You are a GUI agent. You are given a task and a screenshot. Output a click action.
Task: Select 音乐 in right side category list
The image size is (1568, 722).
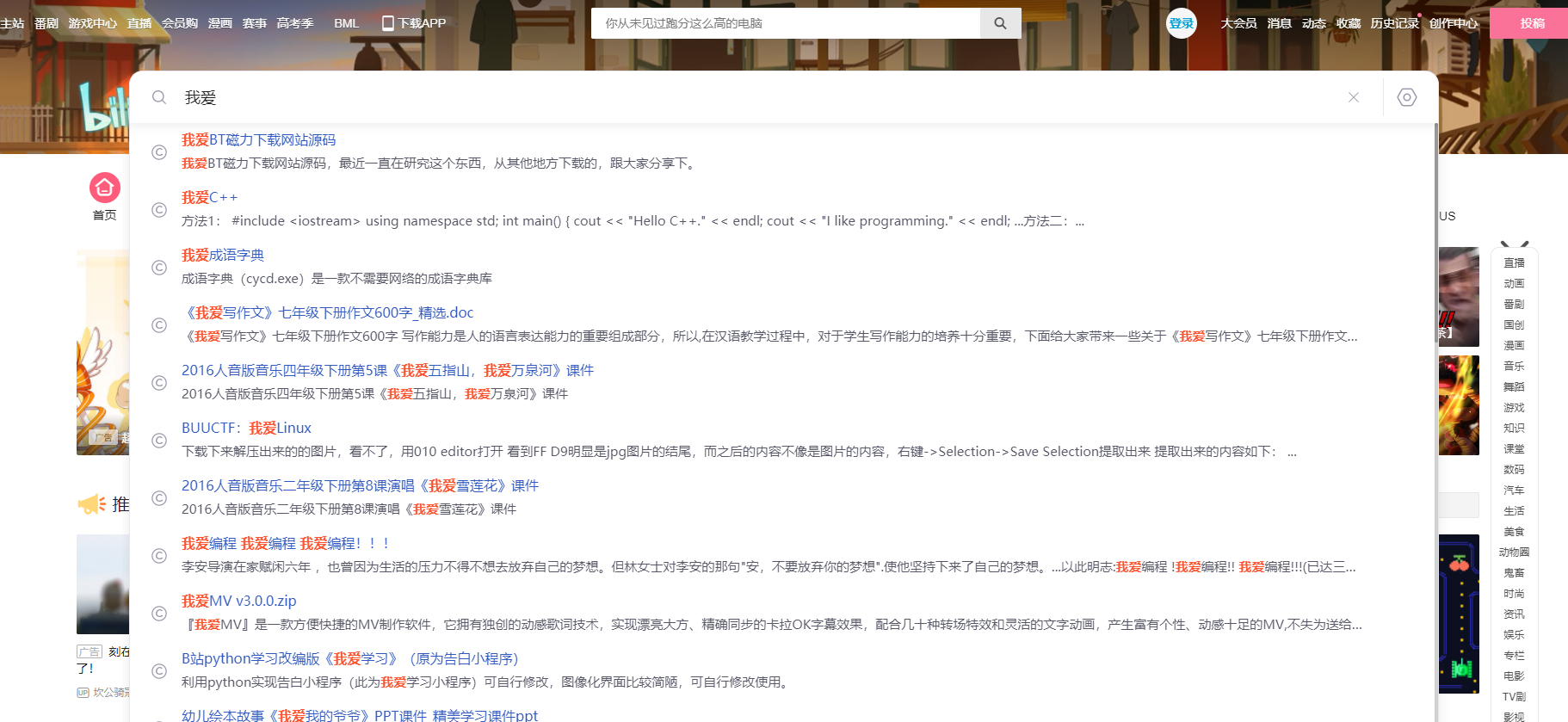click(1514, 366)
